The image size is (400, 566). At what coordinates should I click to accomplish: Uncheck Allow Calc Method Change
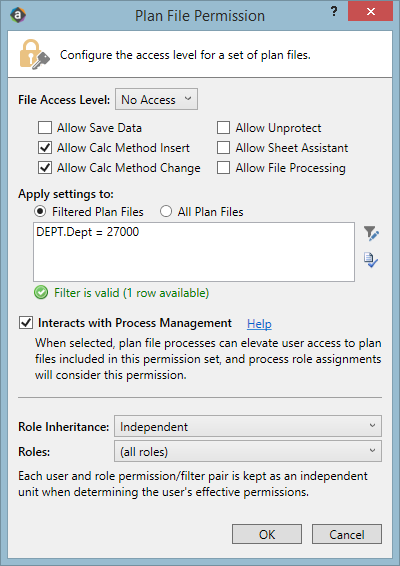pyautogui.click(x=45, y=168)
